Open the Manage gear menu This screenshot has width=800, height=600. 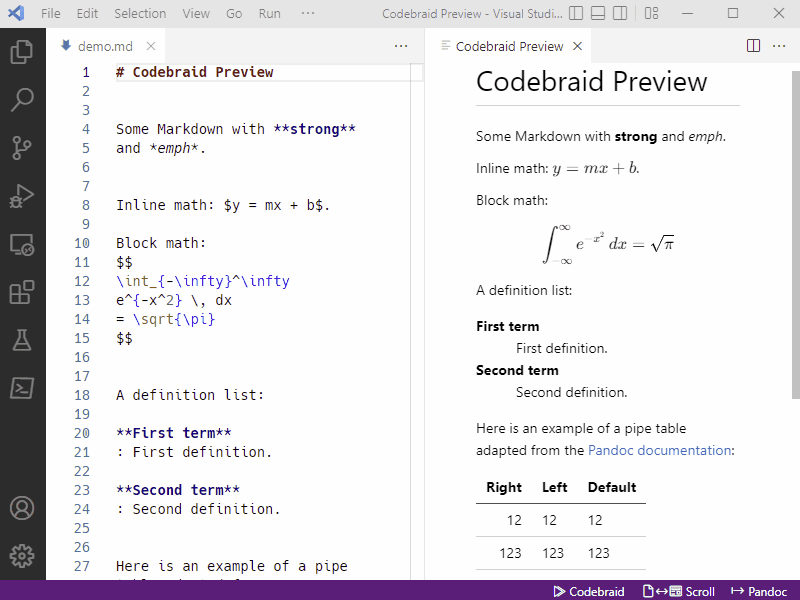[22, 556]
